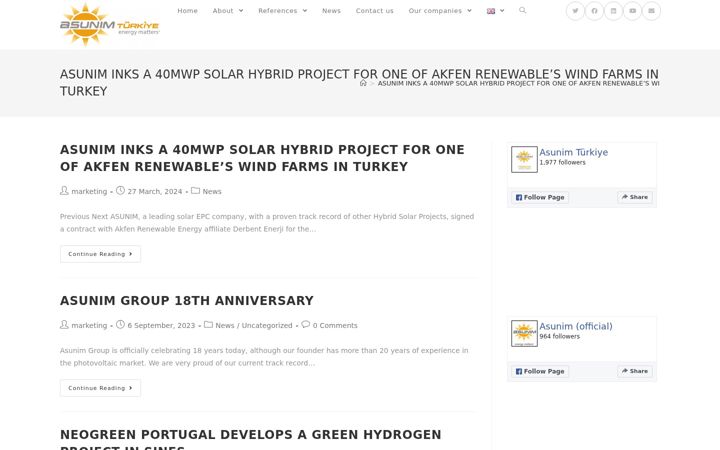Screen dimensions: 720x450
Task: Open the Contact us menu item
Action: click(x=374, y=11)
